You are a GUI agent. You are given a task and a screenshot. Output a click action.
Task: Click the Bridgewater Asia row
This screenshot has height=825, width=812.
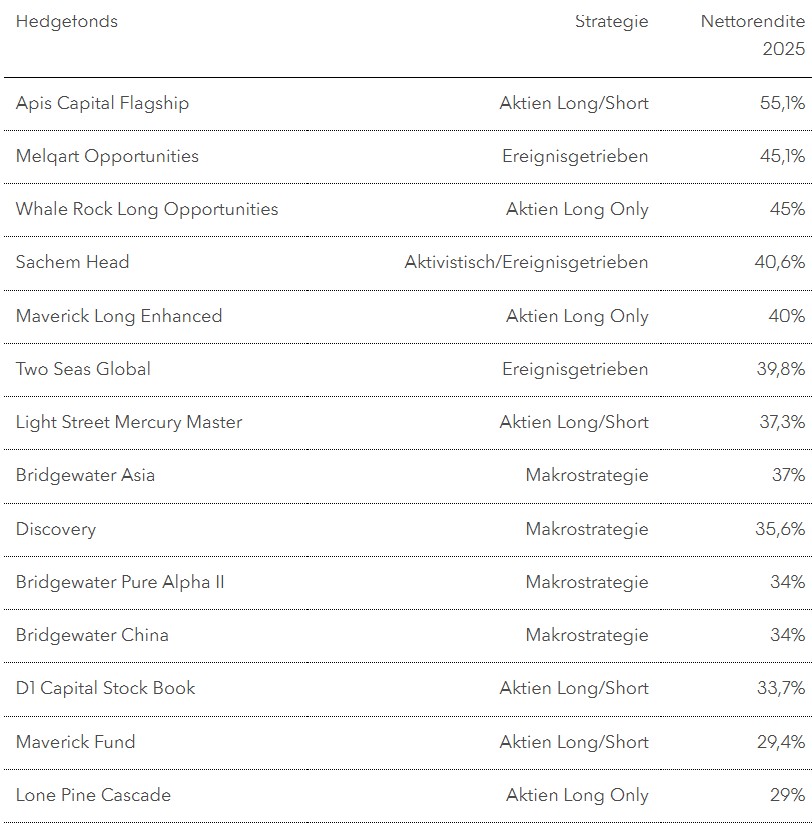point(85,475)
